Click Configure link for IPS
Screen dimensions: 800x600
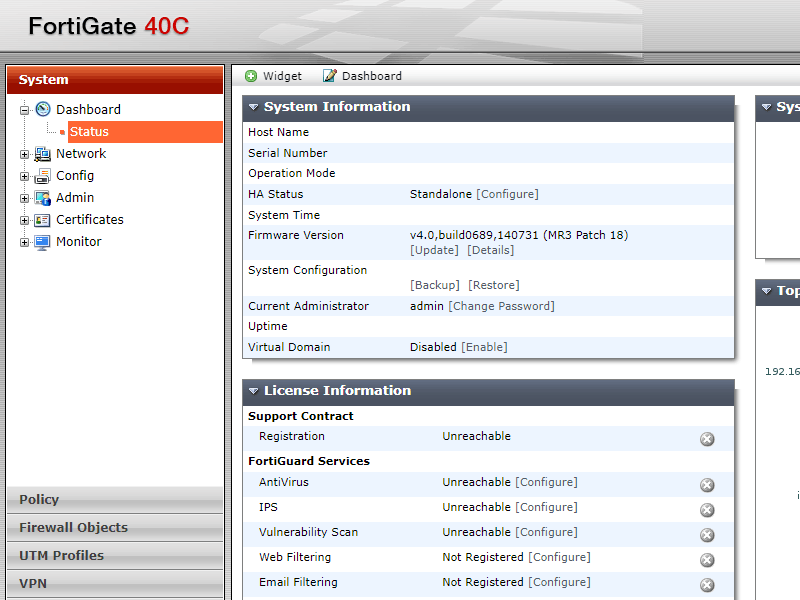[546, 507]
